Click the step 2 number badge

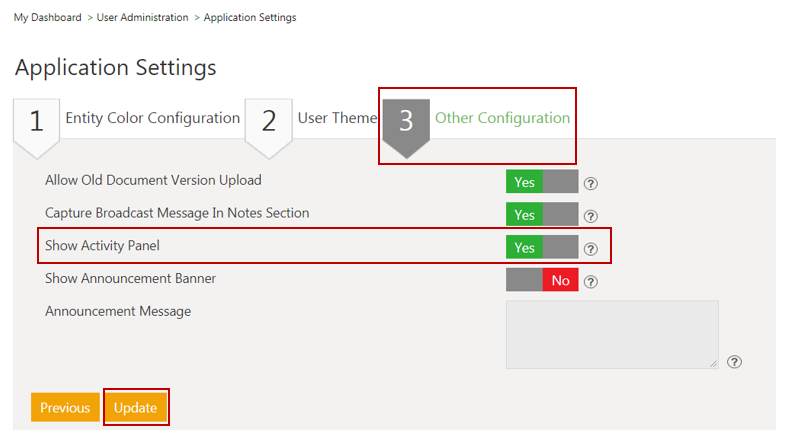(269, 122)
